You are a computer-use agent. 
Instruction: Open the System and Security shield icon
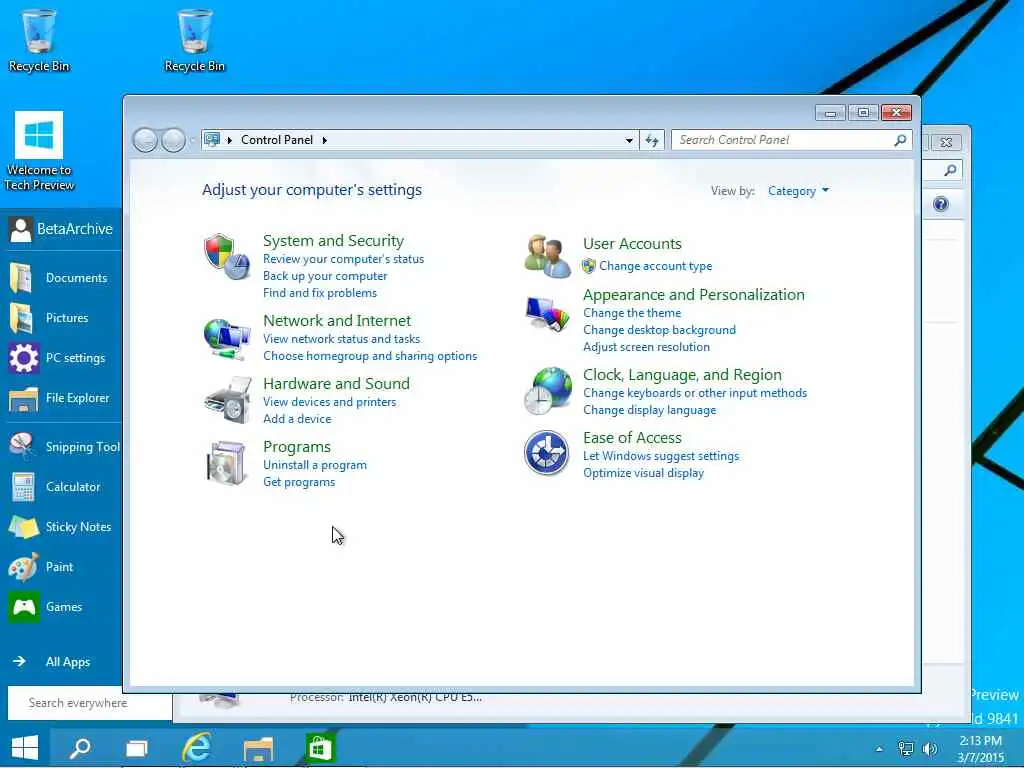(x=227, y=257)
